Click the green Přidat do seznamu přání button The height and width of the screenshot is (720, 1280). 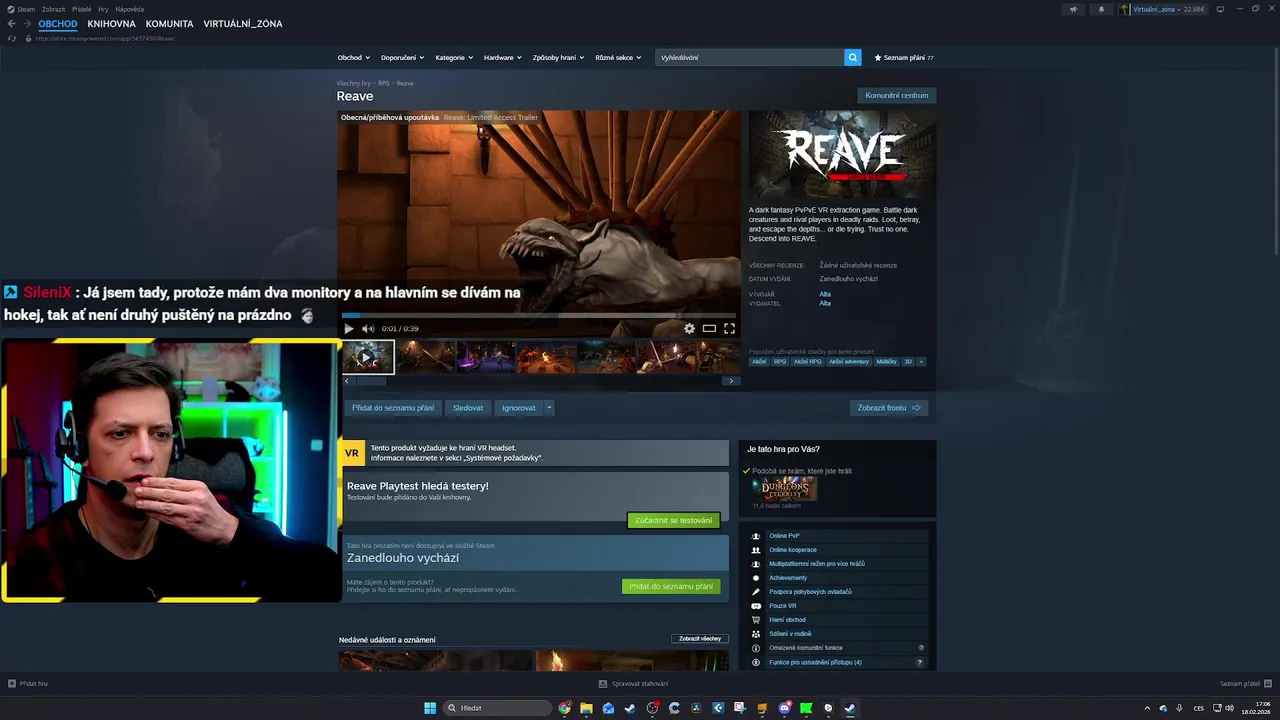pos(671,586)
